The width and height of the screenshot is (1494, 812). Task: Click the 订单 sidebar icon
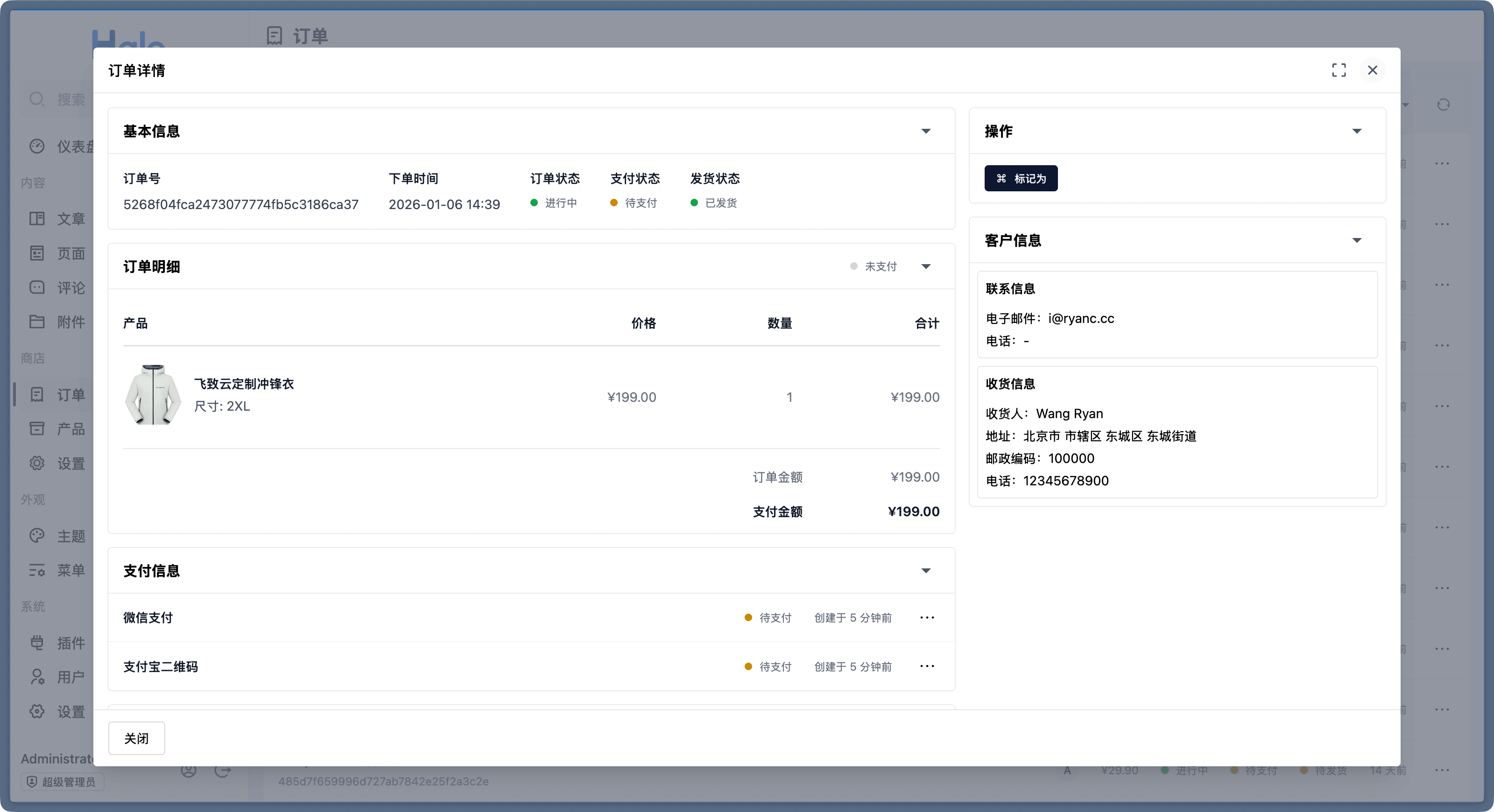pos(37,395)
